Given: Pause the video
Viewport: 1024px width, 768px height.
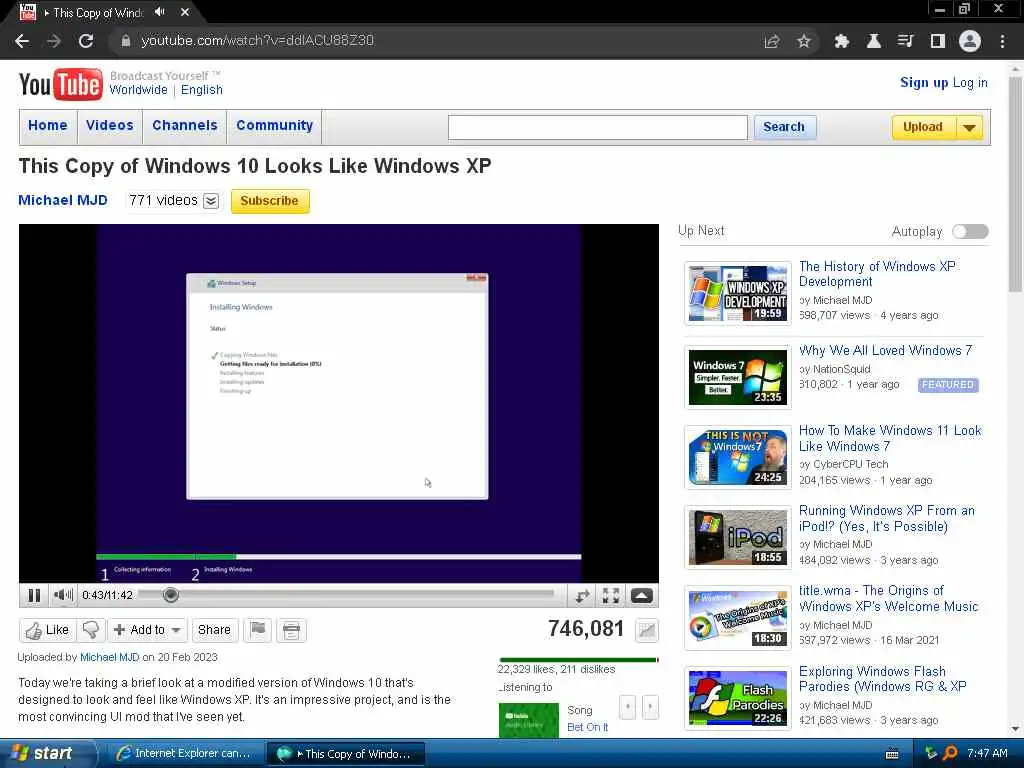Looking at the screenshot, I should click(x=34, y=595).
